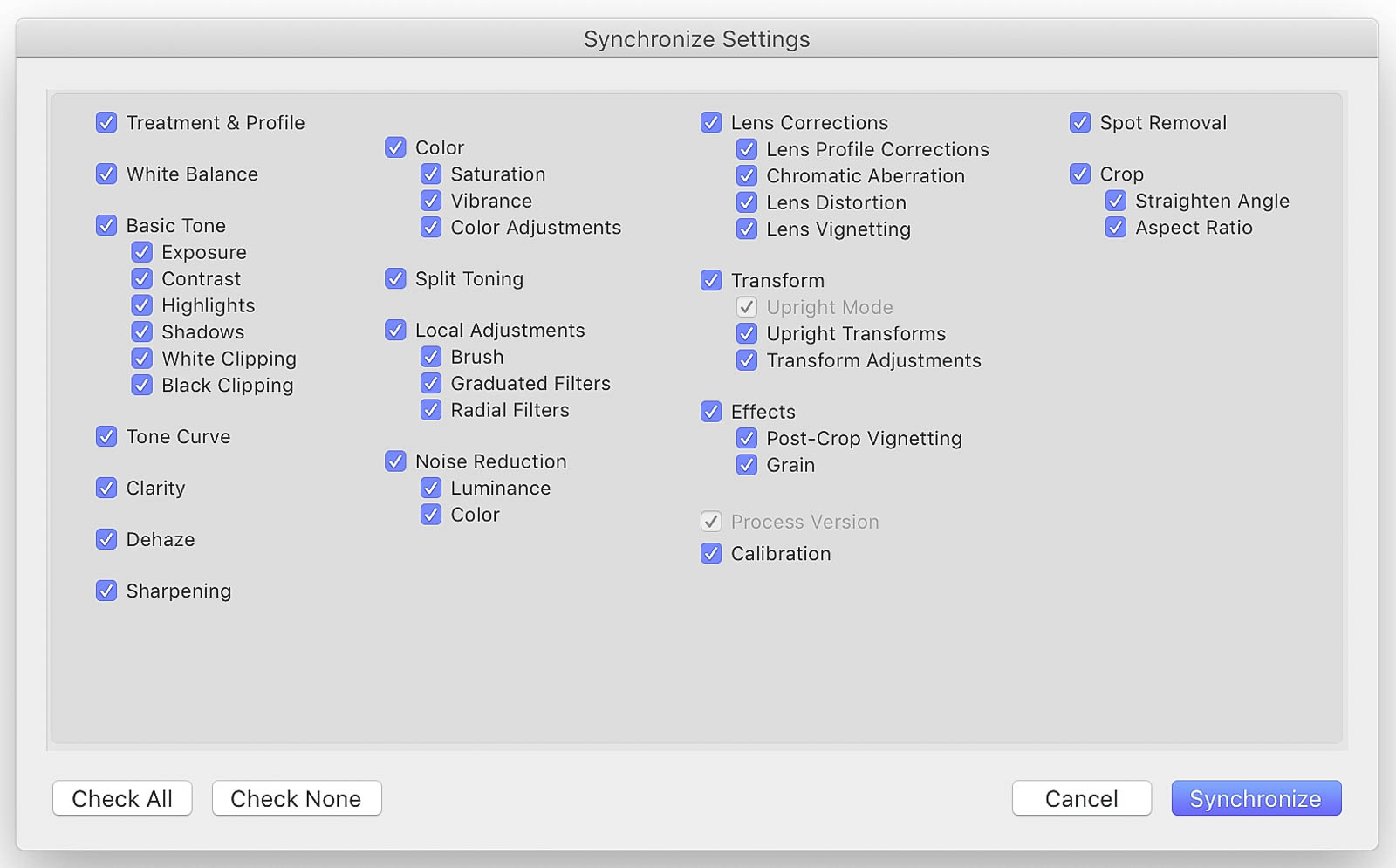Screen dimensions: 1396x868
Task: Toggle the Upright Transforms checkbox
Action: 747,334
